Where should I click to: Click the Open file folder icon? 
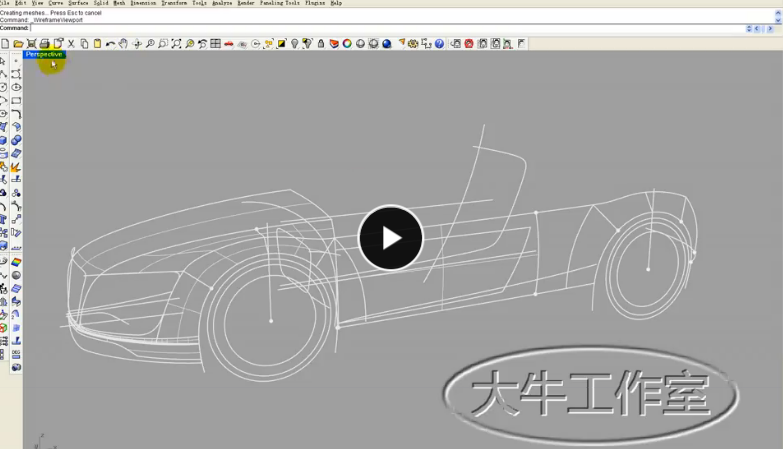point(18,44)
